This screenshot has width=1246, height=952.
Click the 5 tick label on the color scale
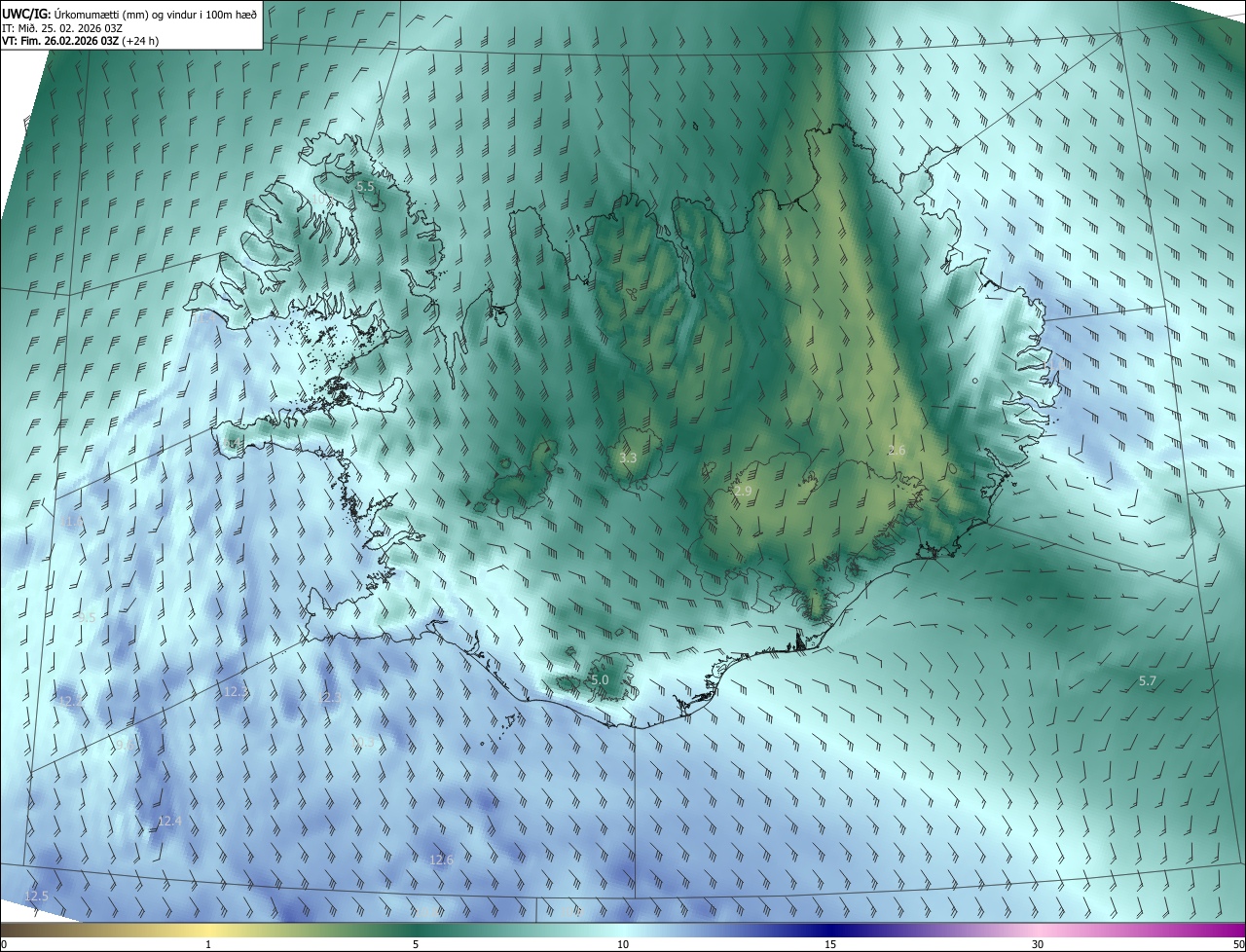[x=416, y=944]
